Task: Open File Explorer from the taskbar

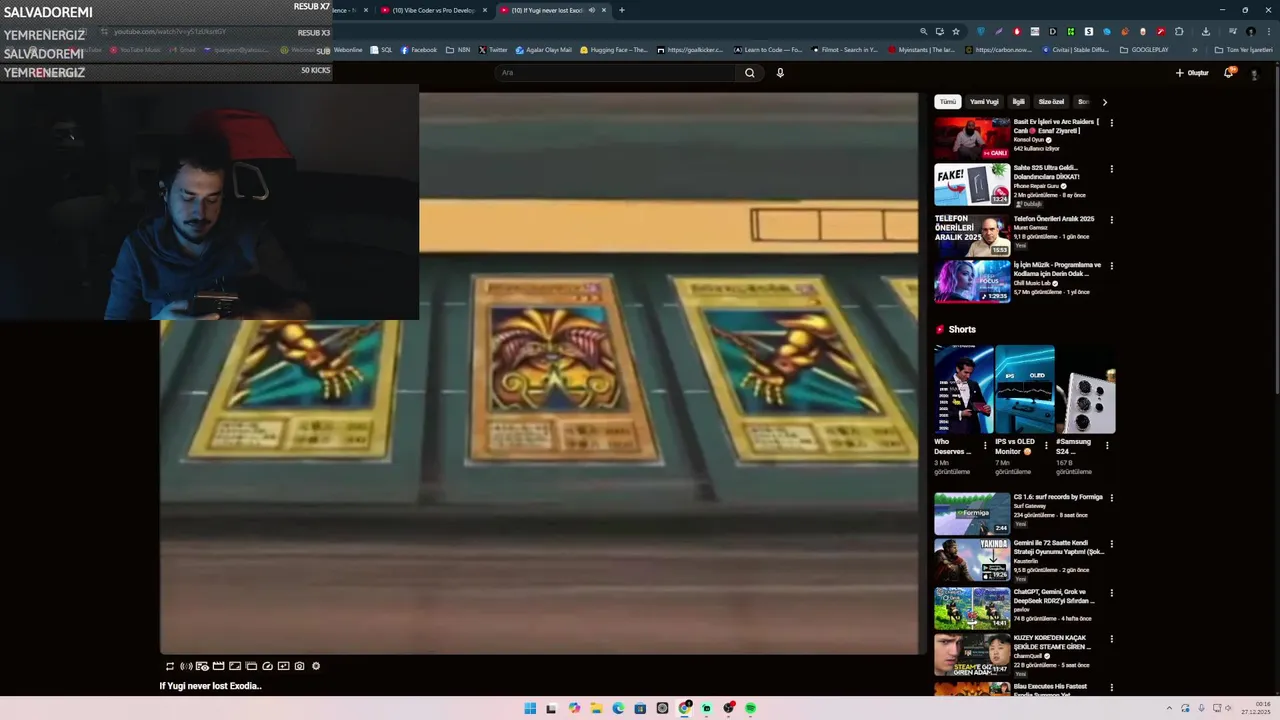Action: coord(596,708)
